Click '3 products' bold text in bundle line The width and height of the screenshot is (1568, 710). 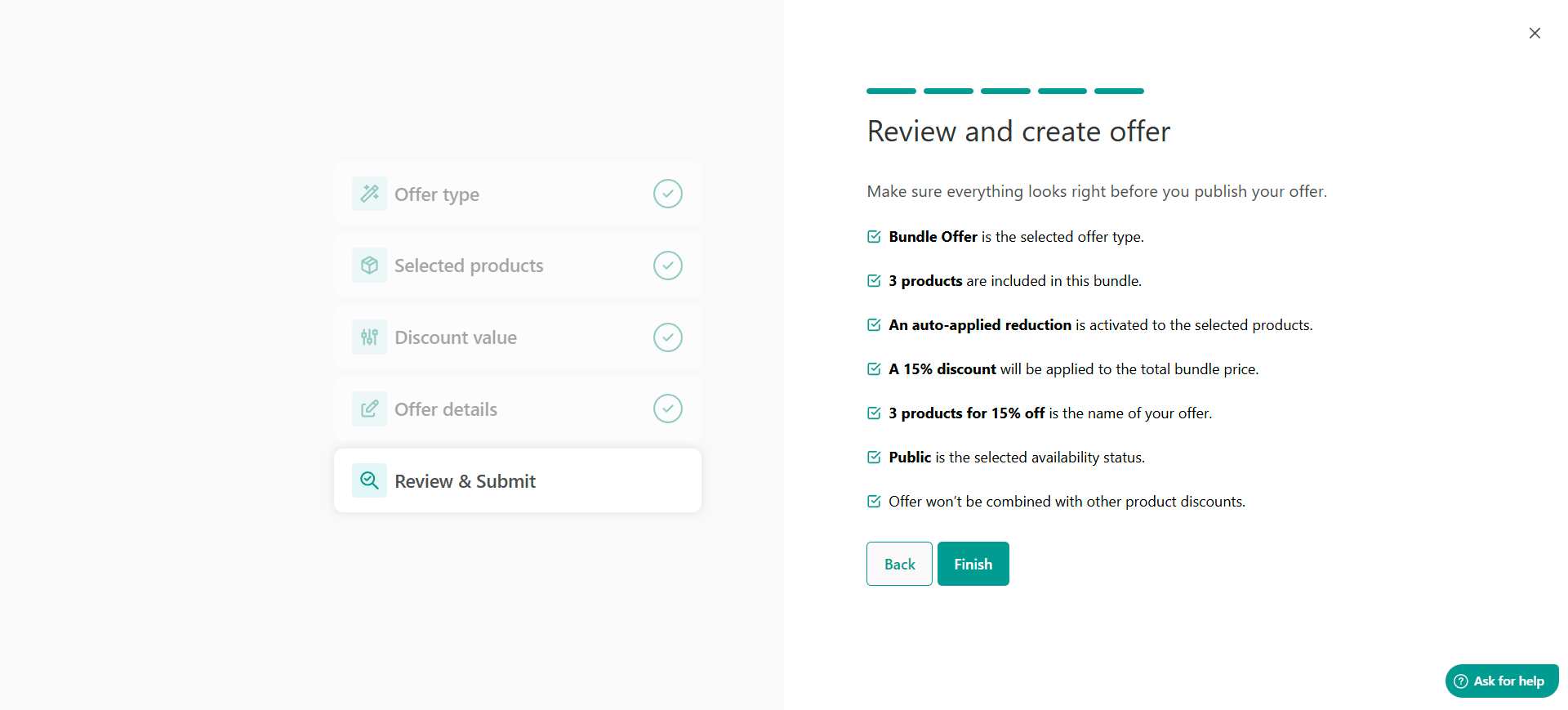coord(925,281)
